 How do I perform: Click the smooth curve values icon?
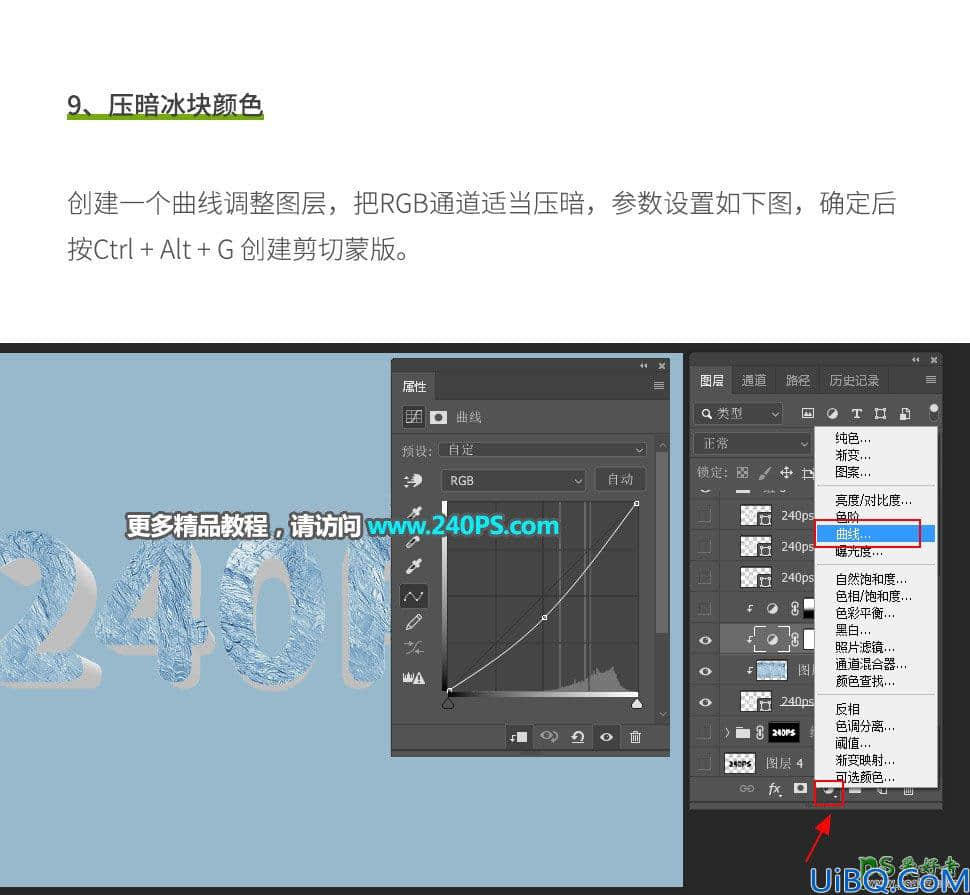pos(413,648)
